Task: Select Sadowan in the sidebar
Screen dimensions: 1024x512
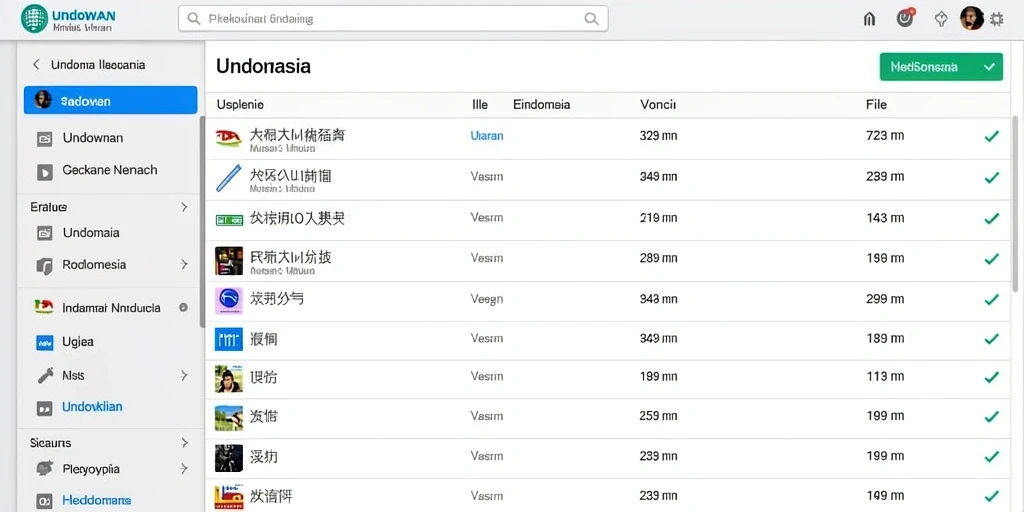Action: [x=110, y=100]
